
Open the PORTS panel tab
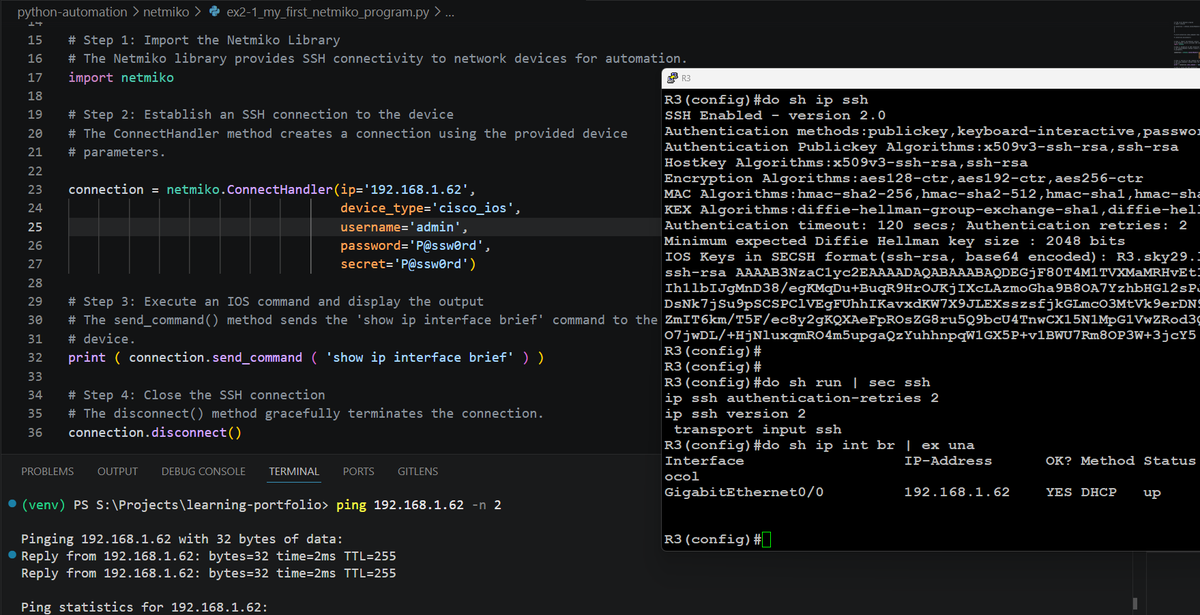coord(358,471)
